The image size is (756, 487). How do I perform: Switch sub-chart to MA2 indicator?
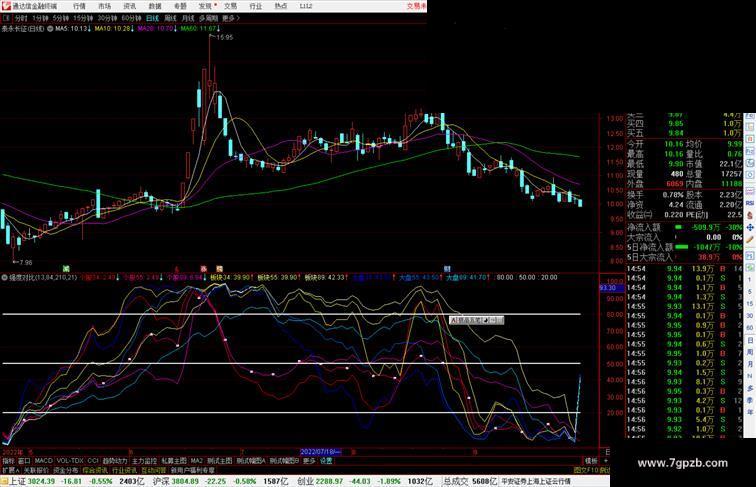coord(196,461)
